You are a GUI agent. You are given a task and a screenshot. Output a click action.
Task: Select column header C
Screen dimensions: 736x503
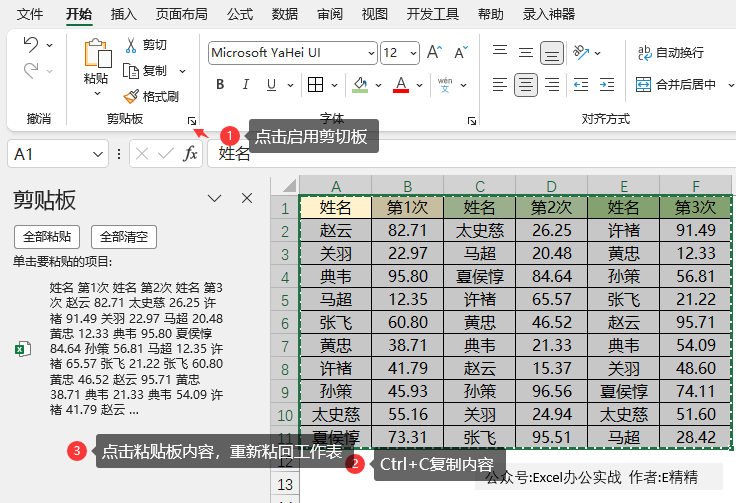[x=479, y=186]
